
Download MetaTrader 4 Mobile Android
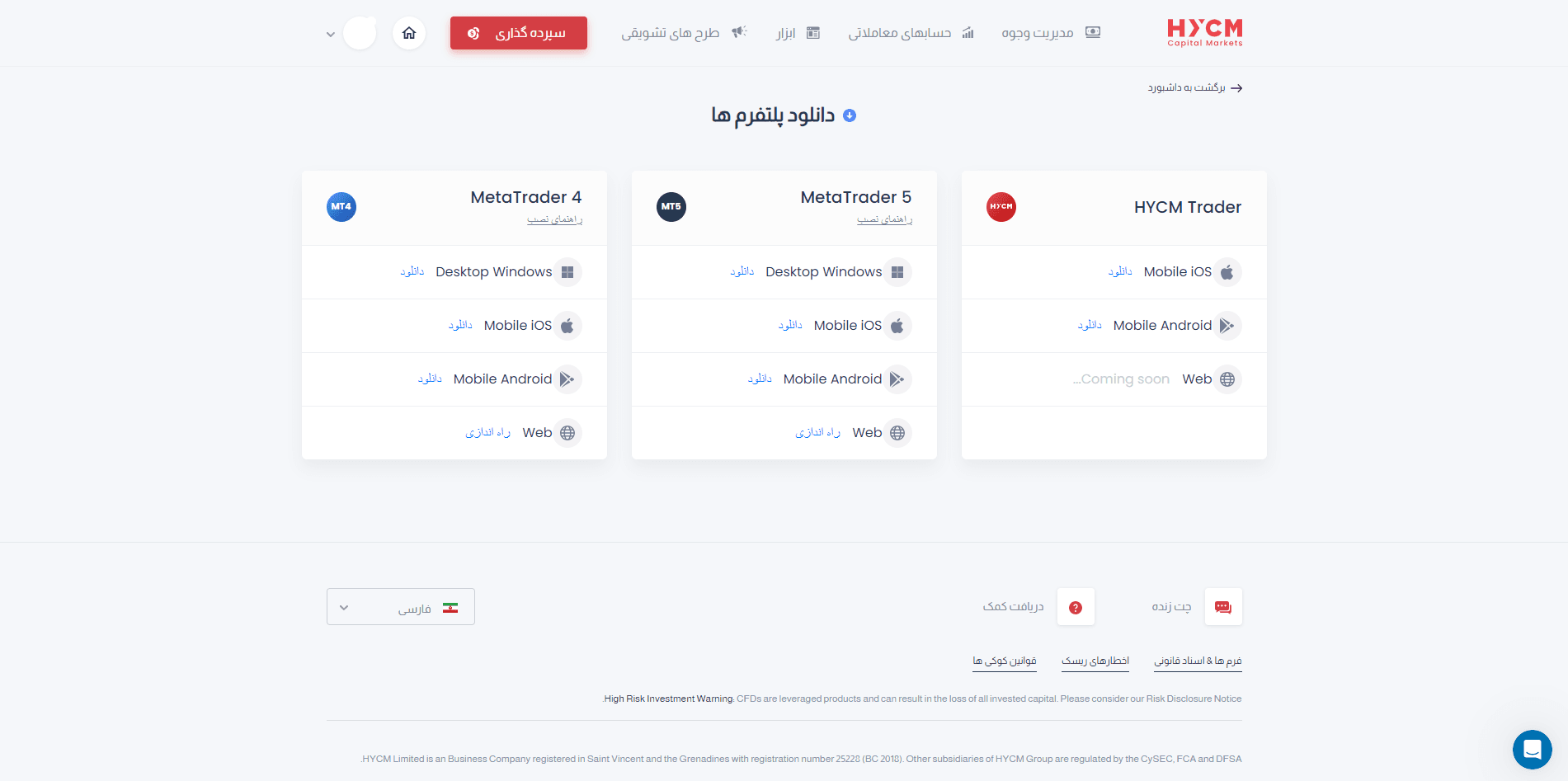point(430,379)
